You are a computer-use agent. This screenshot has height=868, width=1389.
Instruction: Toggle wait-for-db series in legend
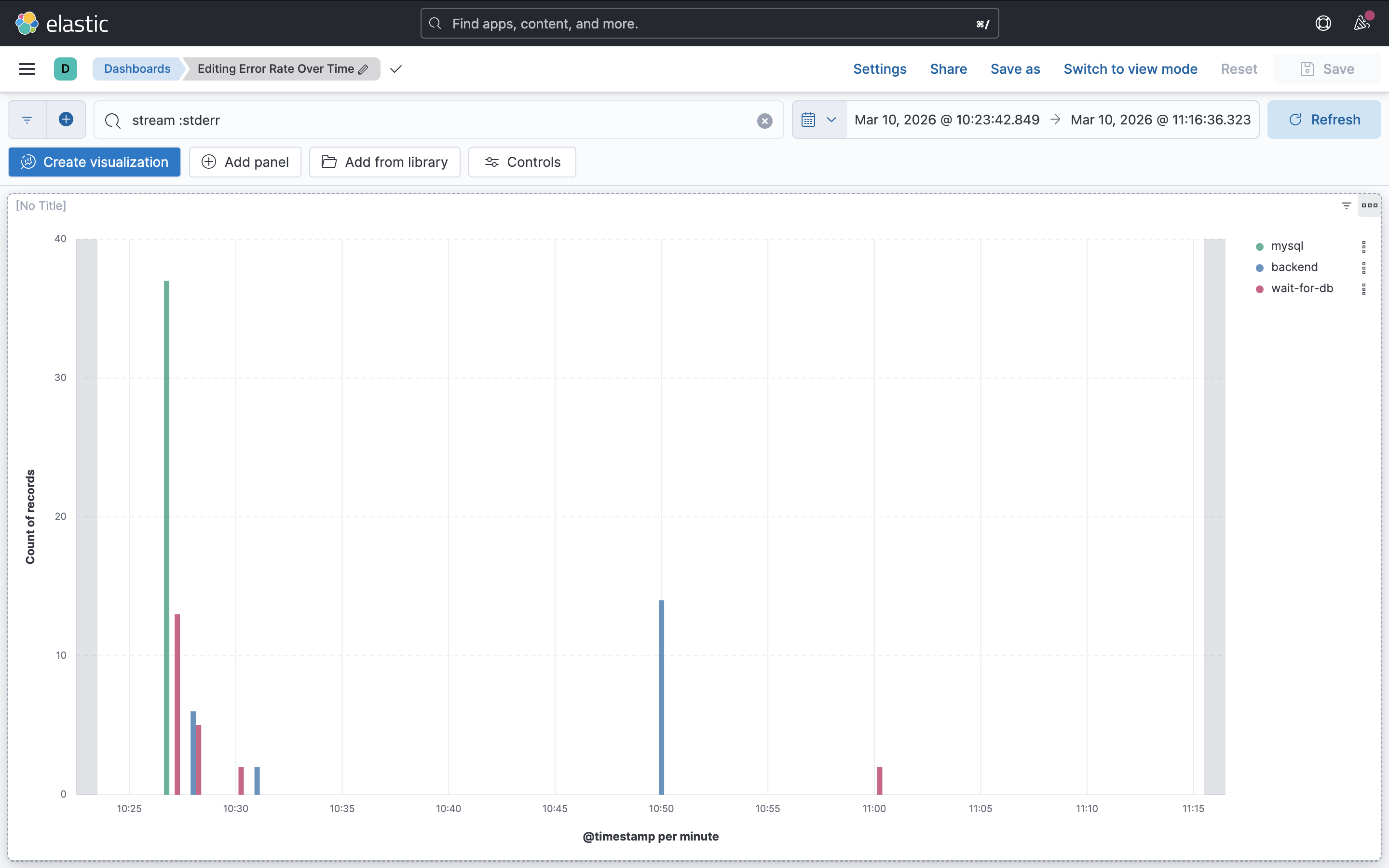click(1302, 289)
